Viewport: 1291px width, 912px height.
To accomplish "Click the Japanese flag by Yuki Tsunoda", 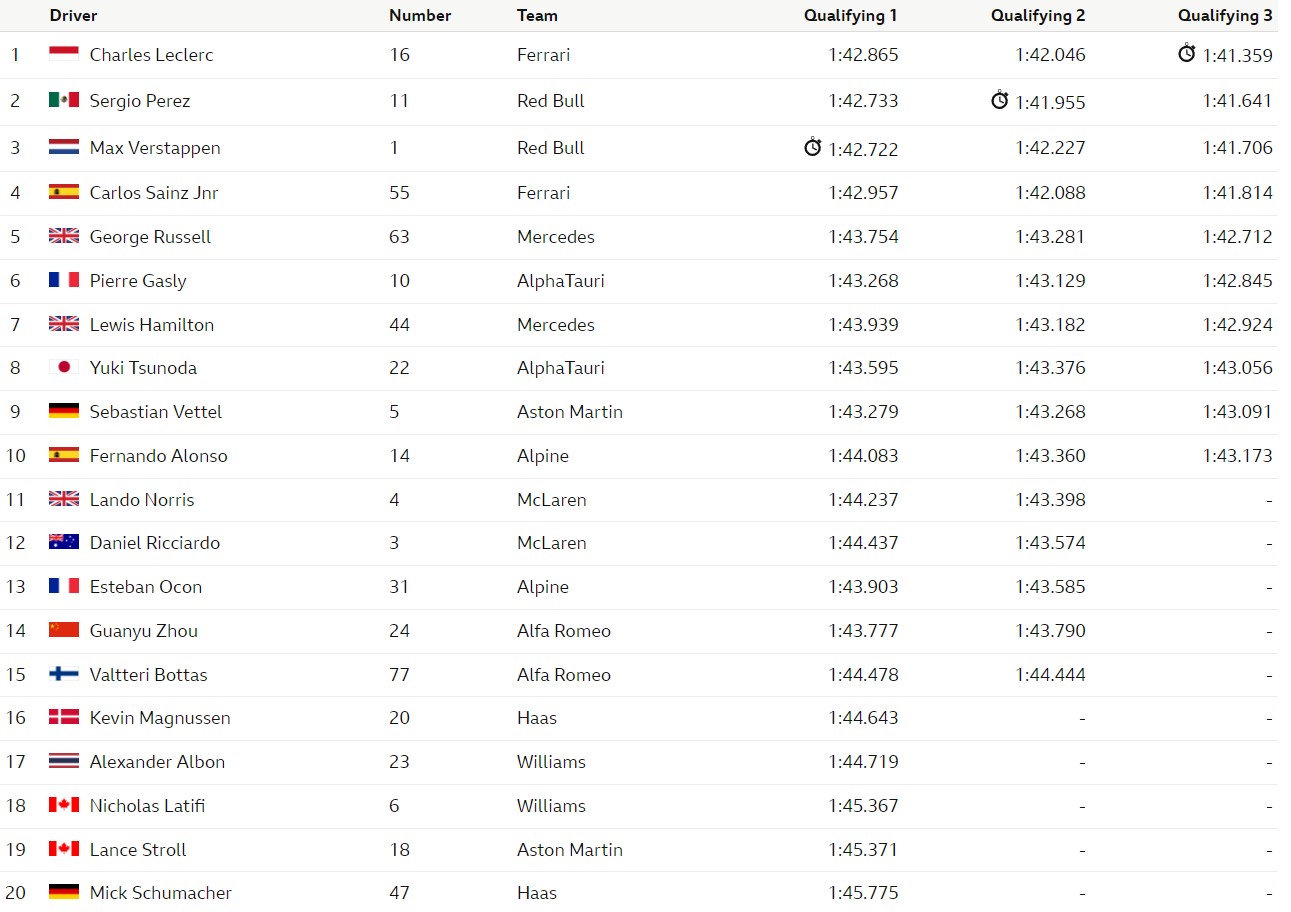I will (64, 367).
